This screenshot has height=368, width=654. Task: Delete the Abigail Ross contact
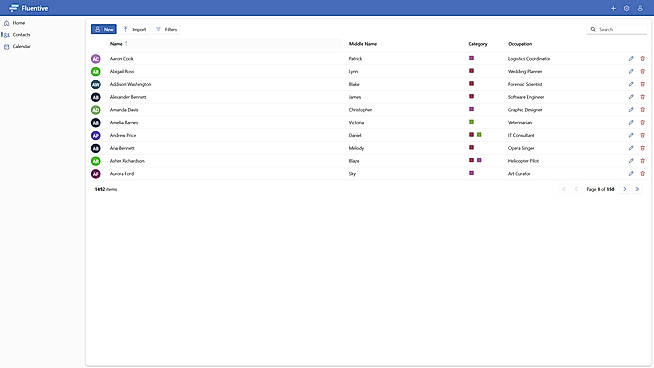(x=642, y=71)
